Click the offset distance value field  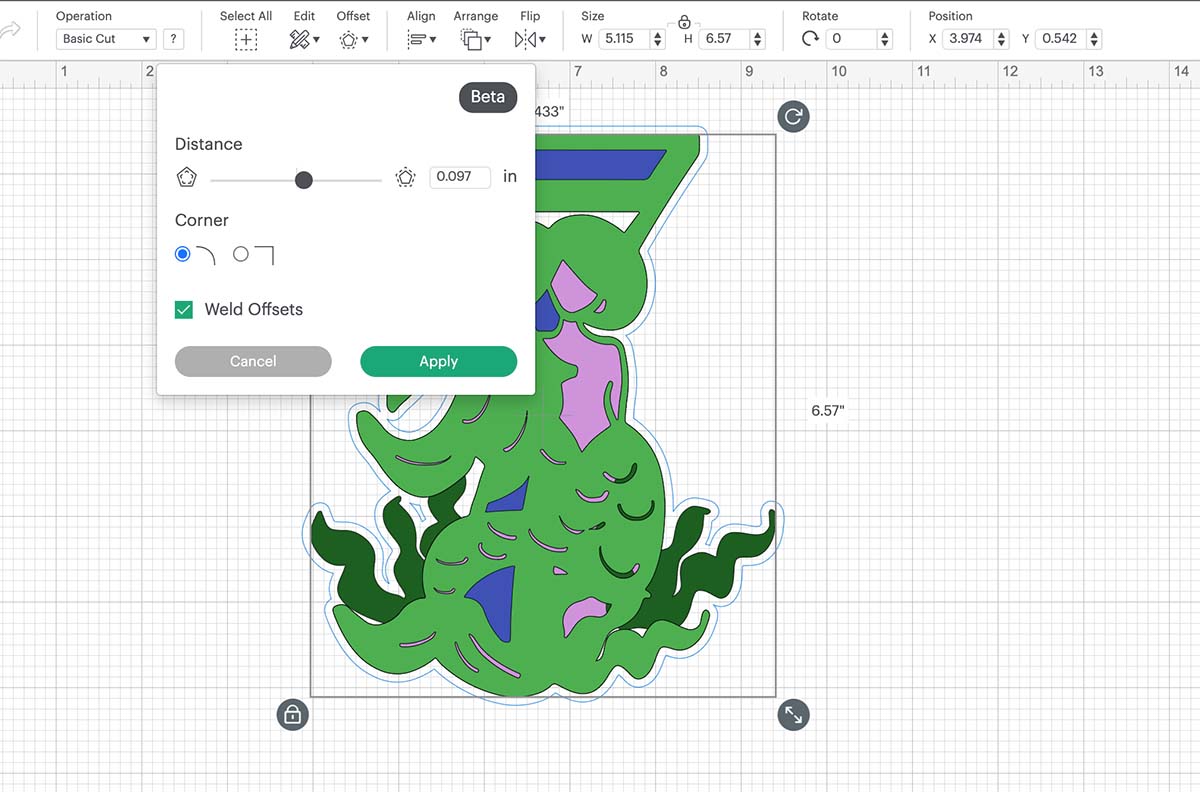click(460, 177)
